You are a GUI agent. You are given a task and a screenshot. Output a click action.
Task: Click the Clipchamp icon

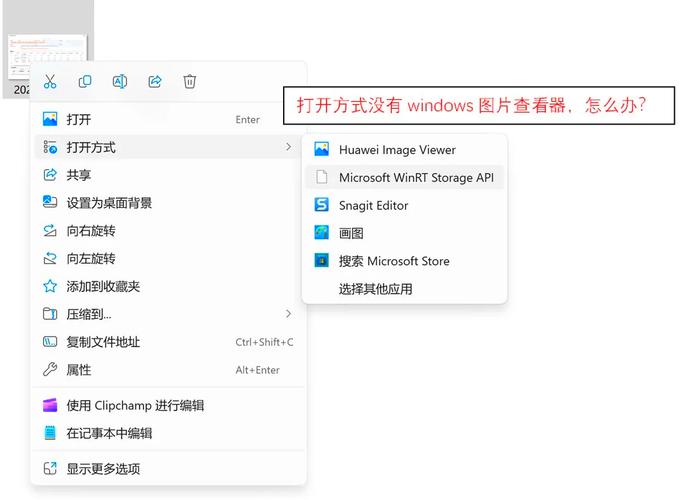click(50, 405)
